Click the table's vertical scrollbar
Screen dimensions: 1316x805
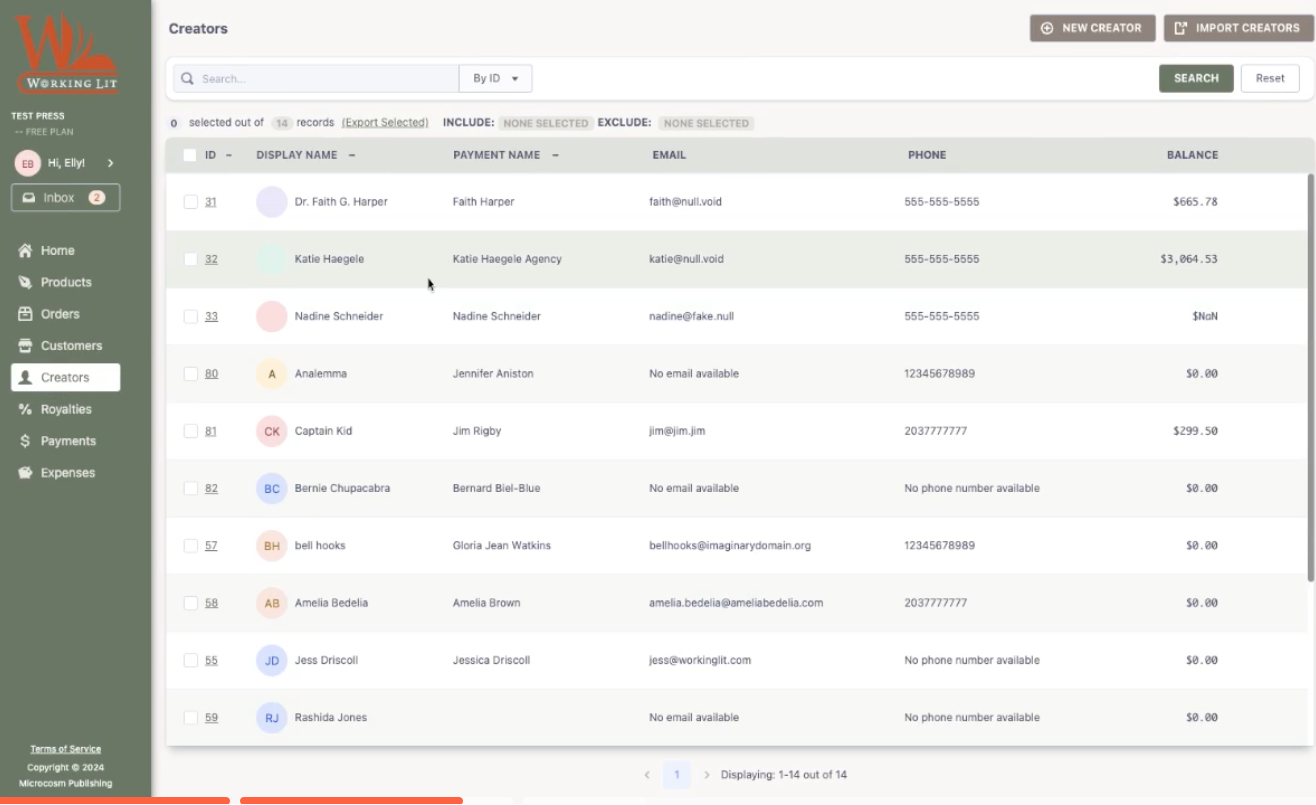(1310, 378)
